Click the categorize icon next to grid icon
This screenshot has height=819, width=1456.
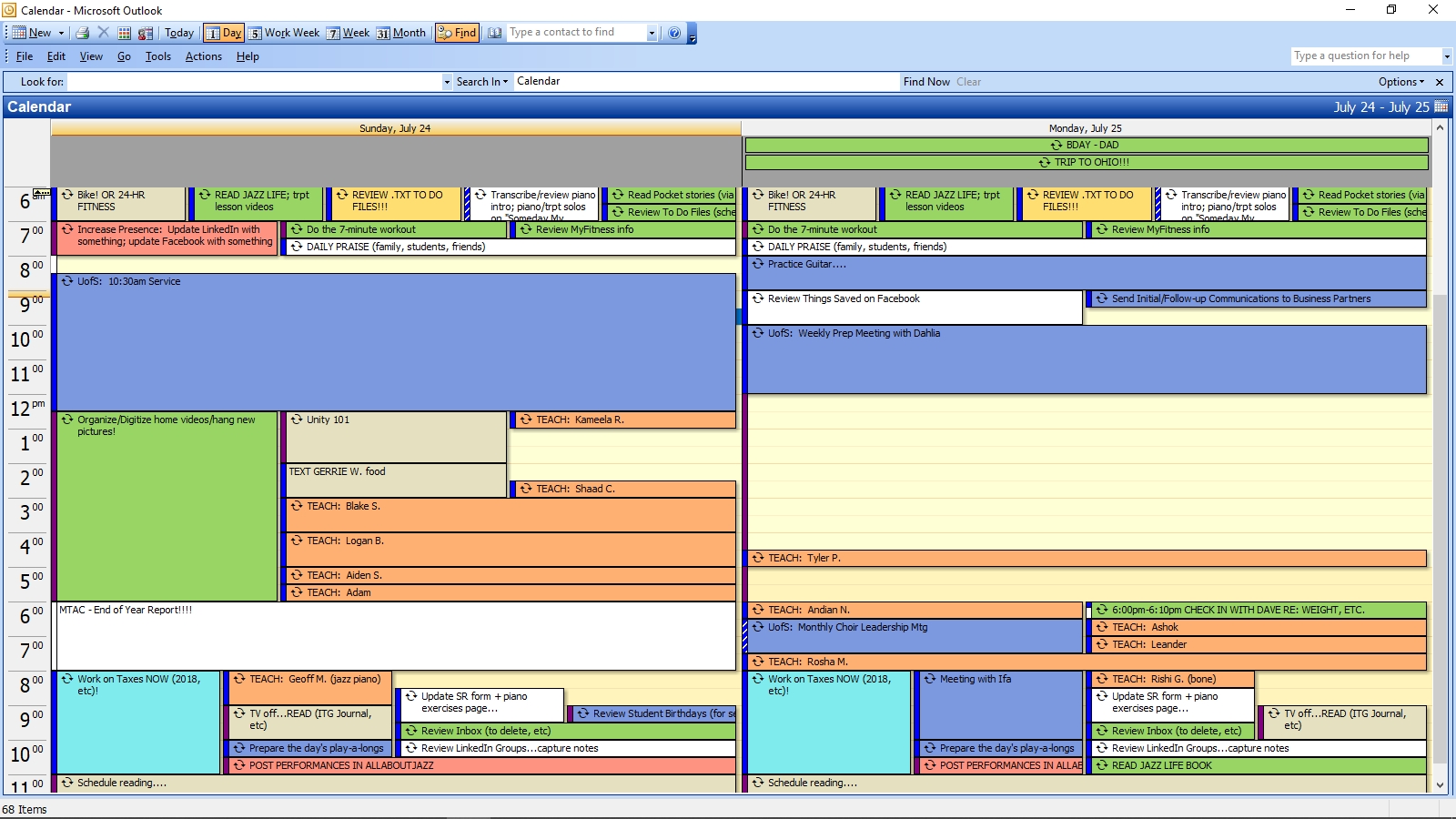click(145, 33)
